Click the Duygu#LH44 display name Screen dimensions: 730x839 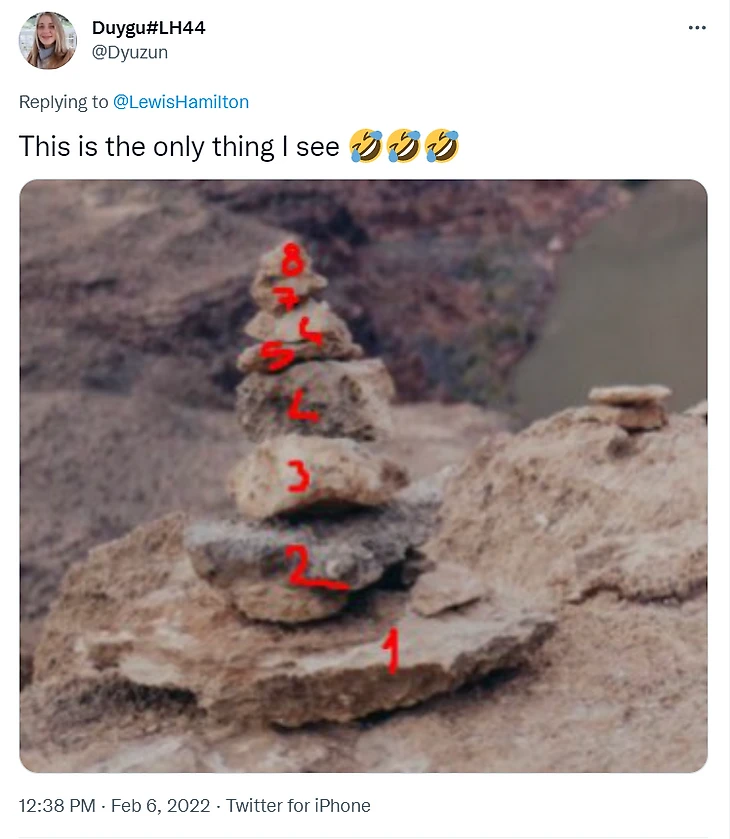pyautogui.click(x=148, y=28)
